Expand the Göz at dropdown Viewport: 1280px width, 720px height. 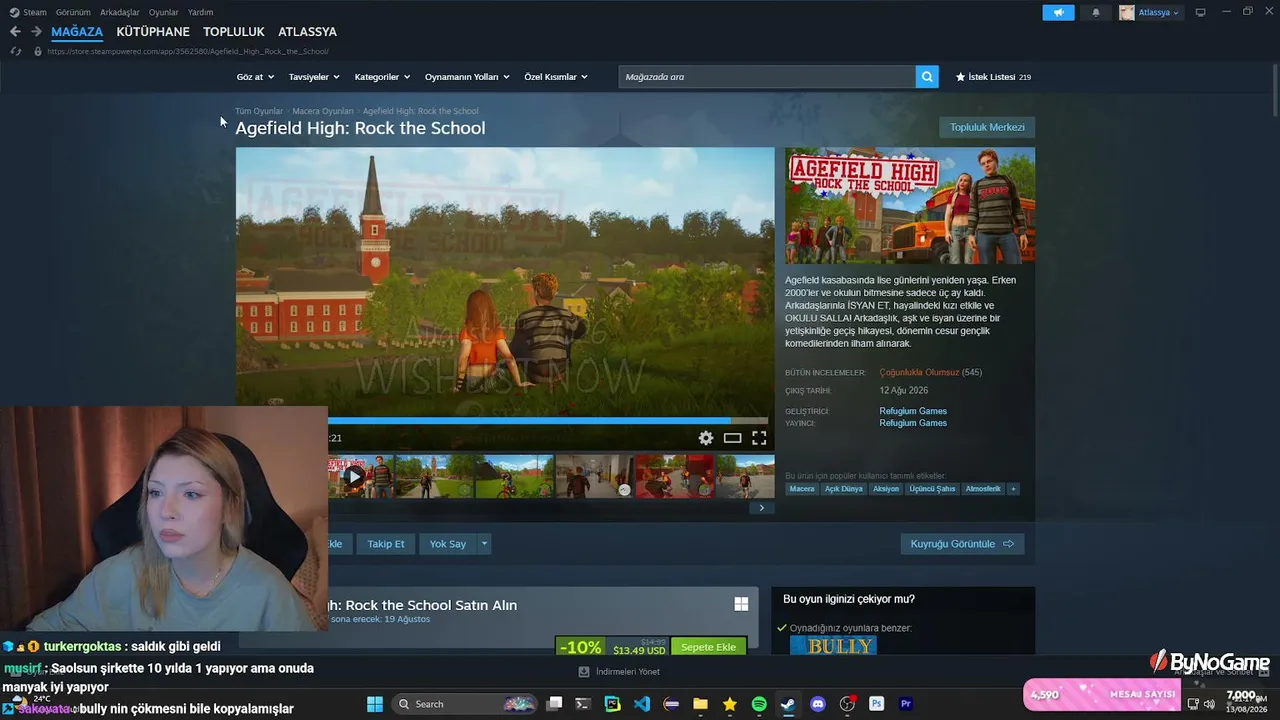point(254,77)
